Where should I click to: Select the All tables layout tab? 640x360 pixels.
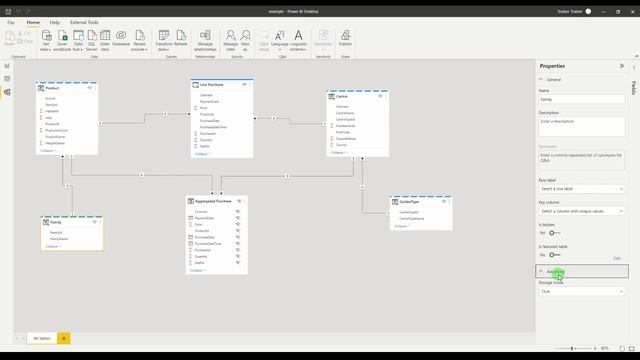[x=42, y=338]
